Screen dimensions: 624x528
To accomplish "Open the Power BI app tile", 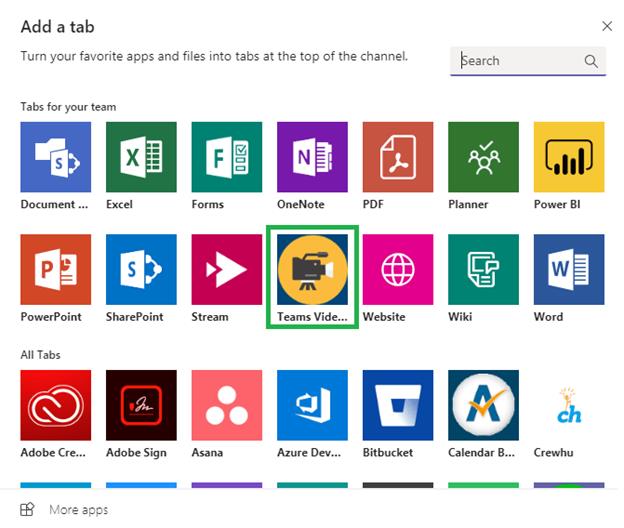I will point(569,157).
